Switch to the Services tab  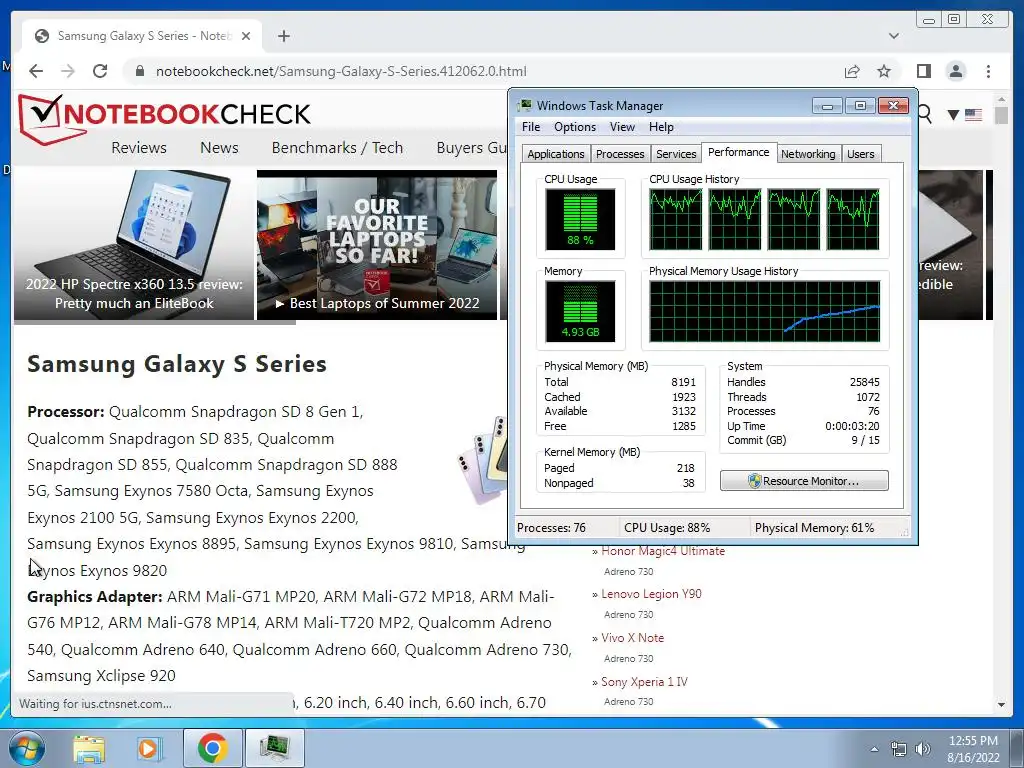click(676, 154)
